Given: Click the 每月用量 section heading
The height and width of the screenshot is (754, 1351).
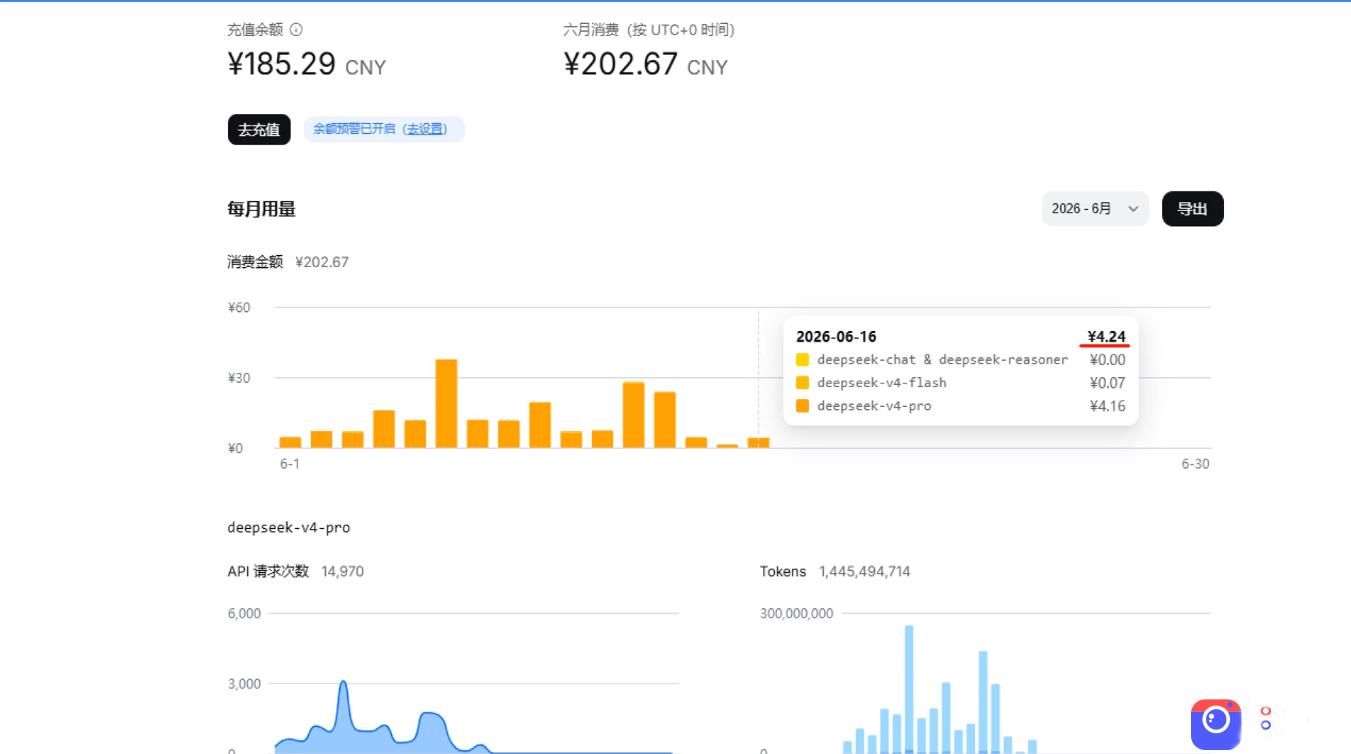Looking at the screenshot, I should 262,209.
